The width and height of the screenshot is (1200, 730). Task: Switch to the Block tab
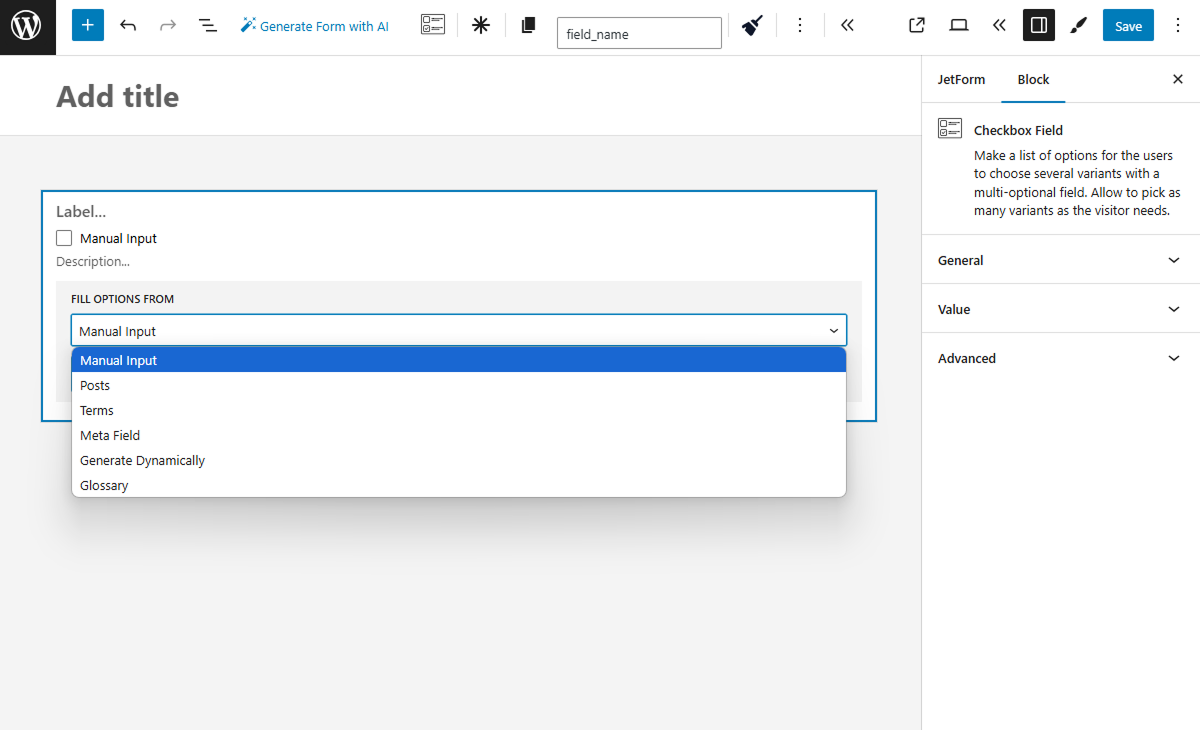click(1033, 79)
